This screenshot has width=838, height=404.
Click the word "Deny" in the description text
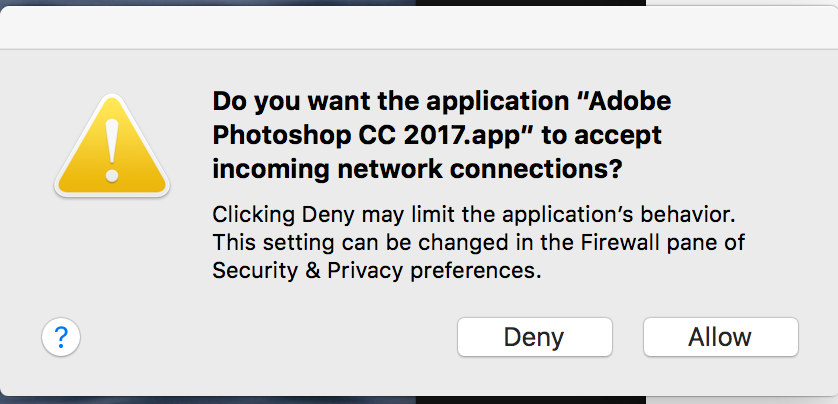[x=305, y=216]
